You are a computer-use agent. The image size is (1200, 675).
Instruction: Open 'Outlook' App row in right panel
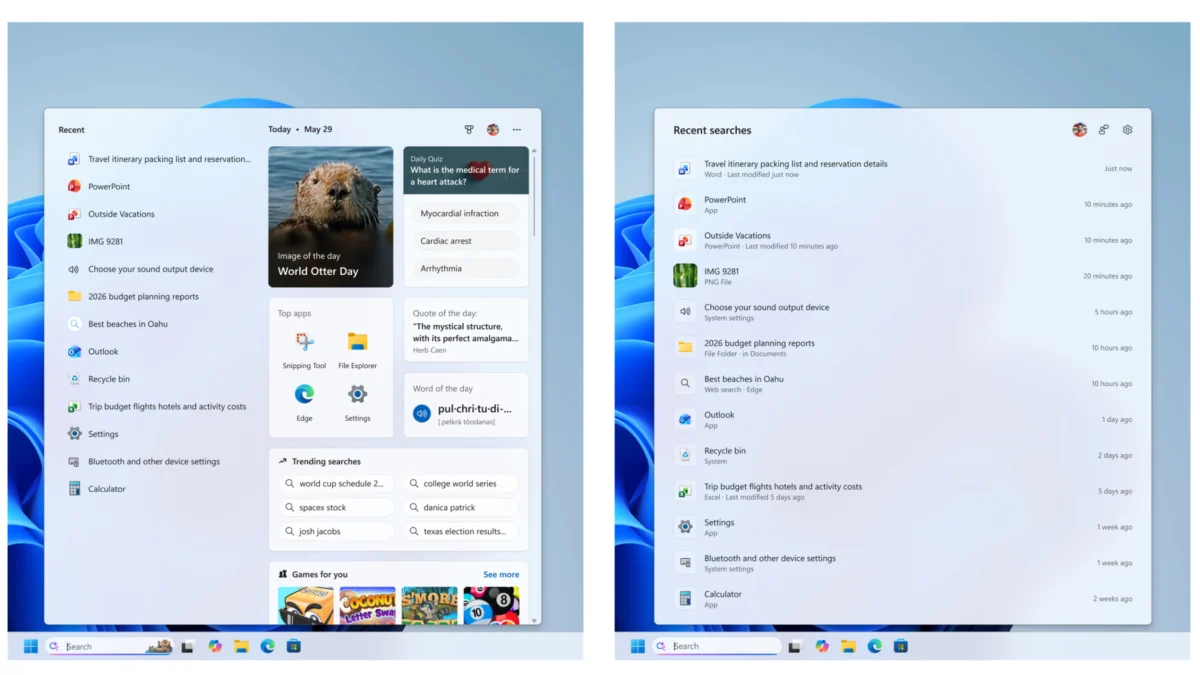(903, 419)
